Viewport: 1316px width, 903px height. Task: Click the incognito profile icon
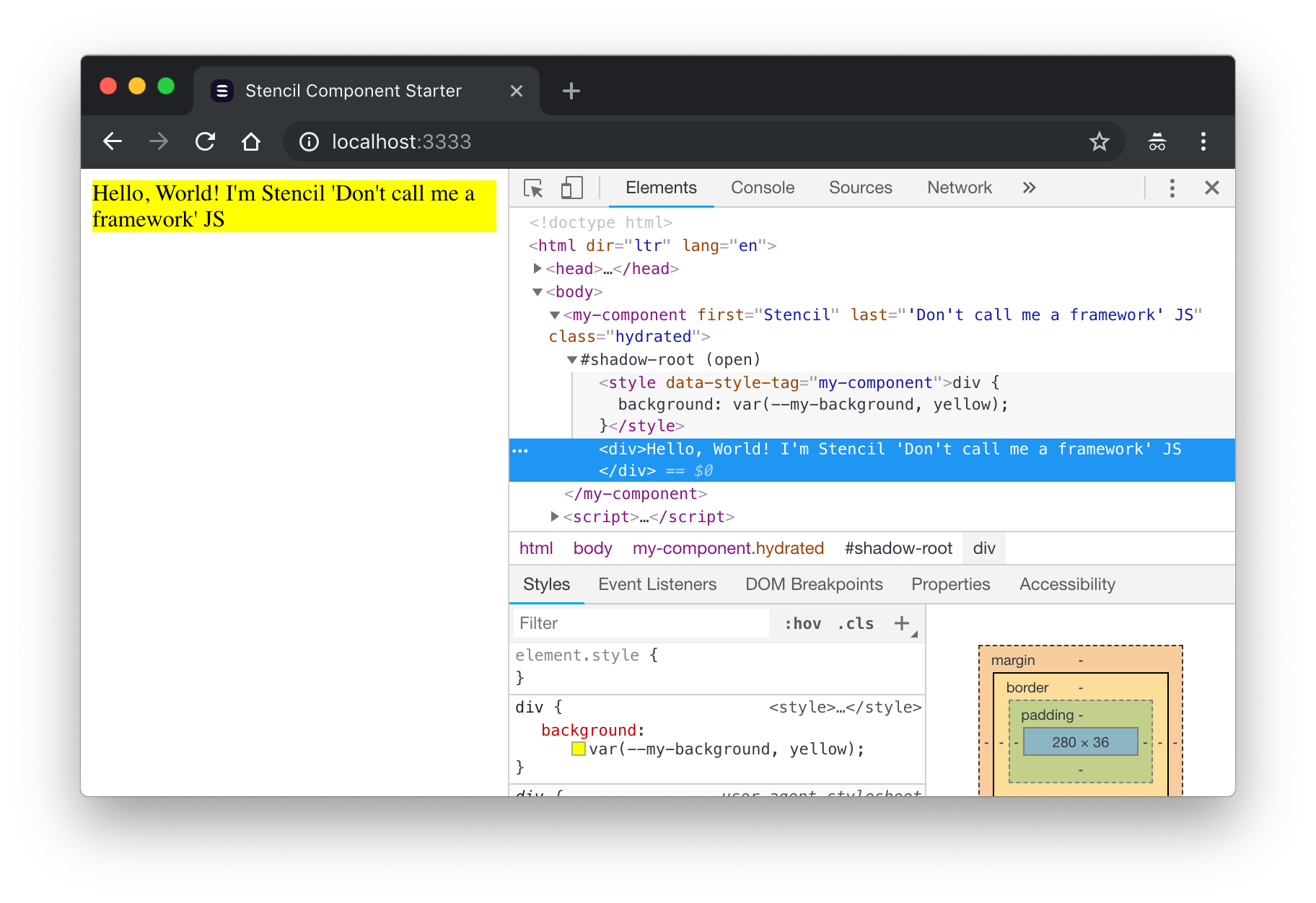pyautogui.click(x=1157, y=141)
